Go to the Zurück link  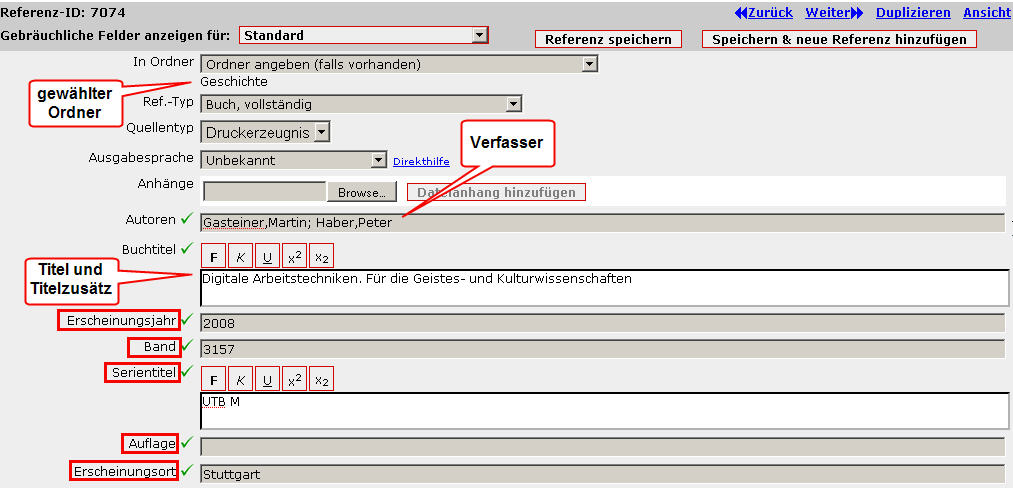point(763,13)
